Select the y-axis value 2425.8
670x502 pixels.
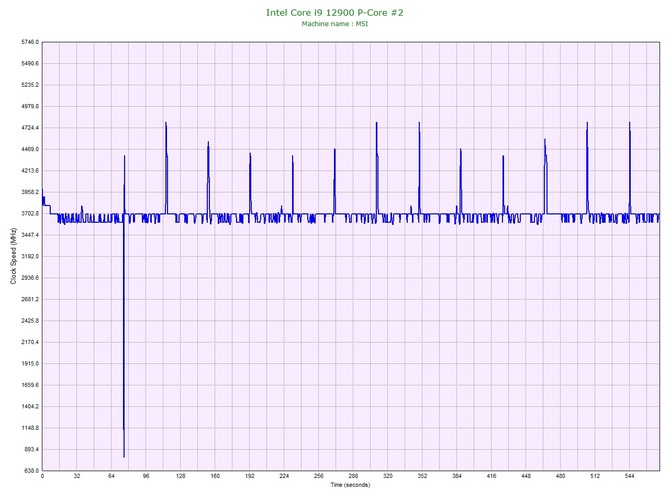(30, 320)
